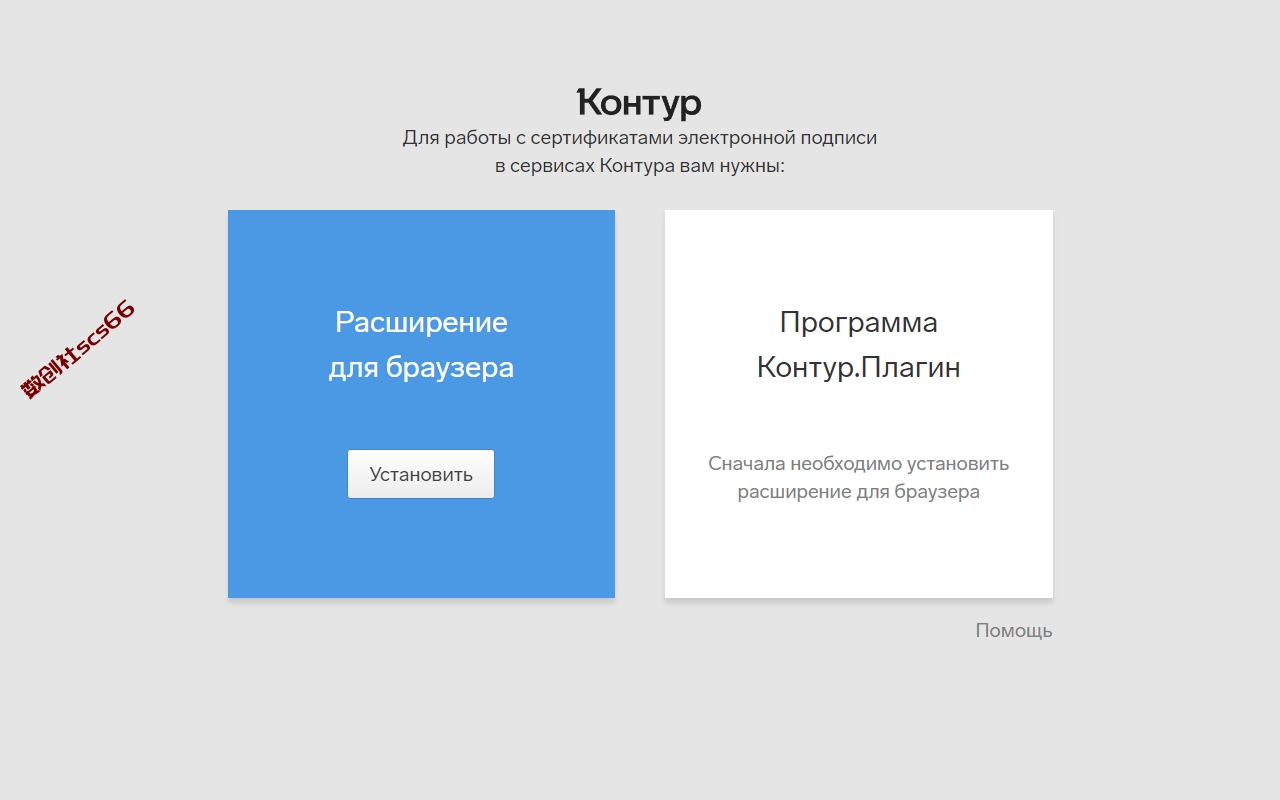Viewport: 1280px width, 800px height.
Task: Click the Контур logo heading
Action: (640, 103)
